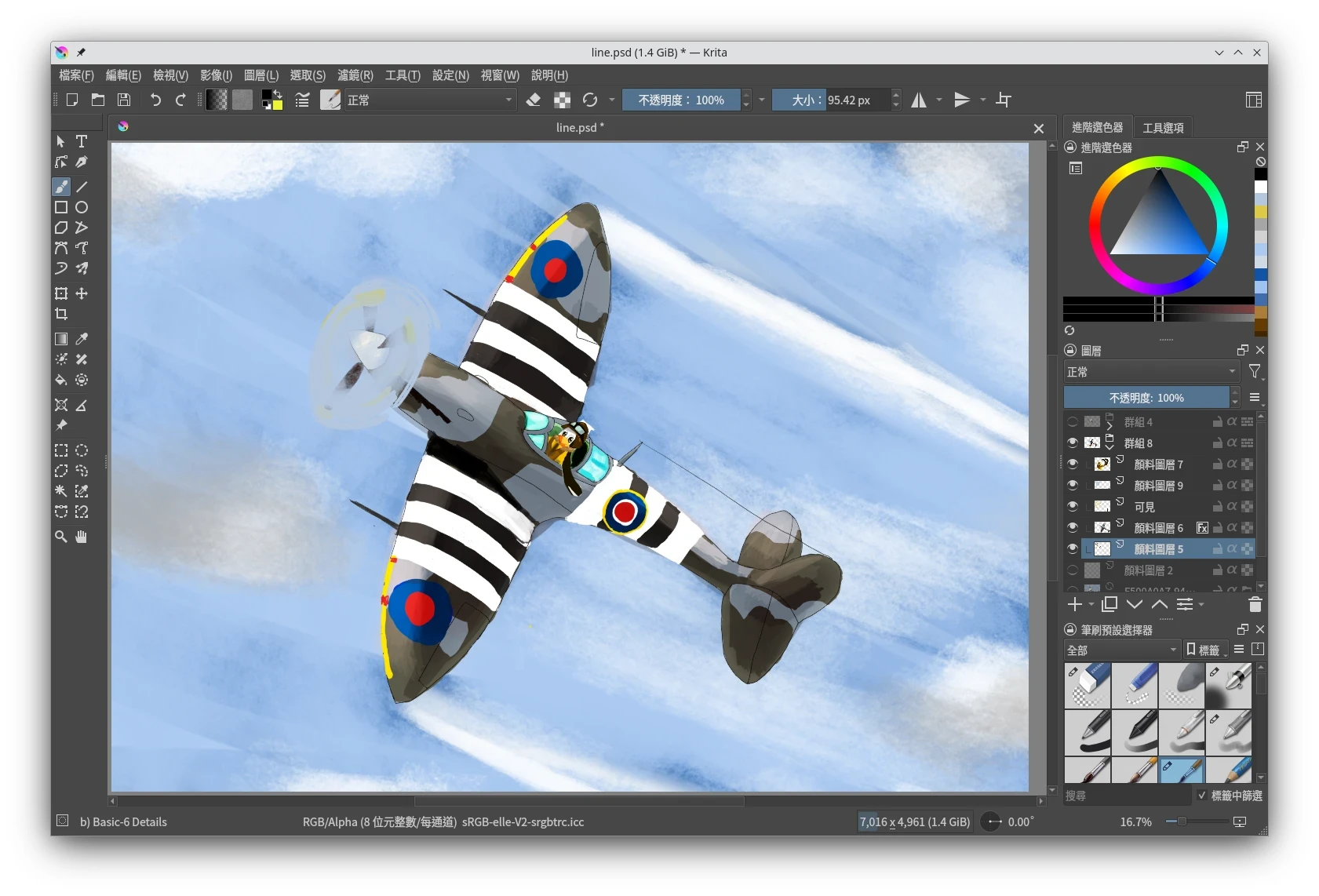This screenshot has width=1319, height=896.
Task: Activate the Crop tool
Action: (60, 314)
